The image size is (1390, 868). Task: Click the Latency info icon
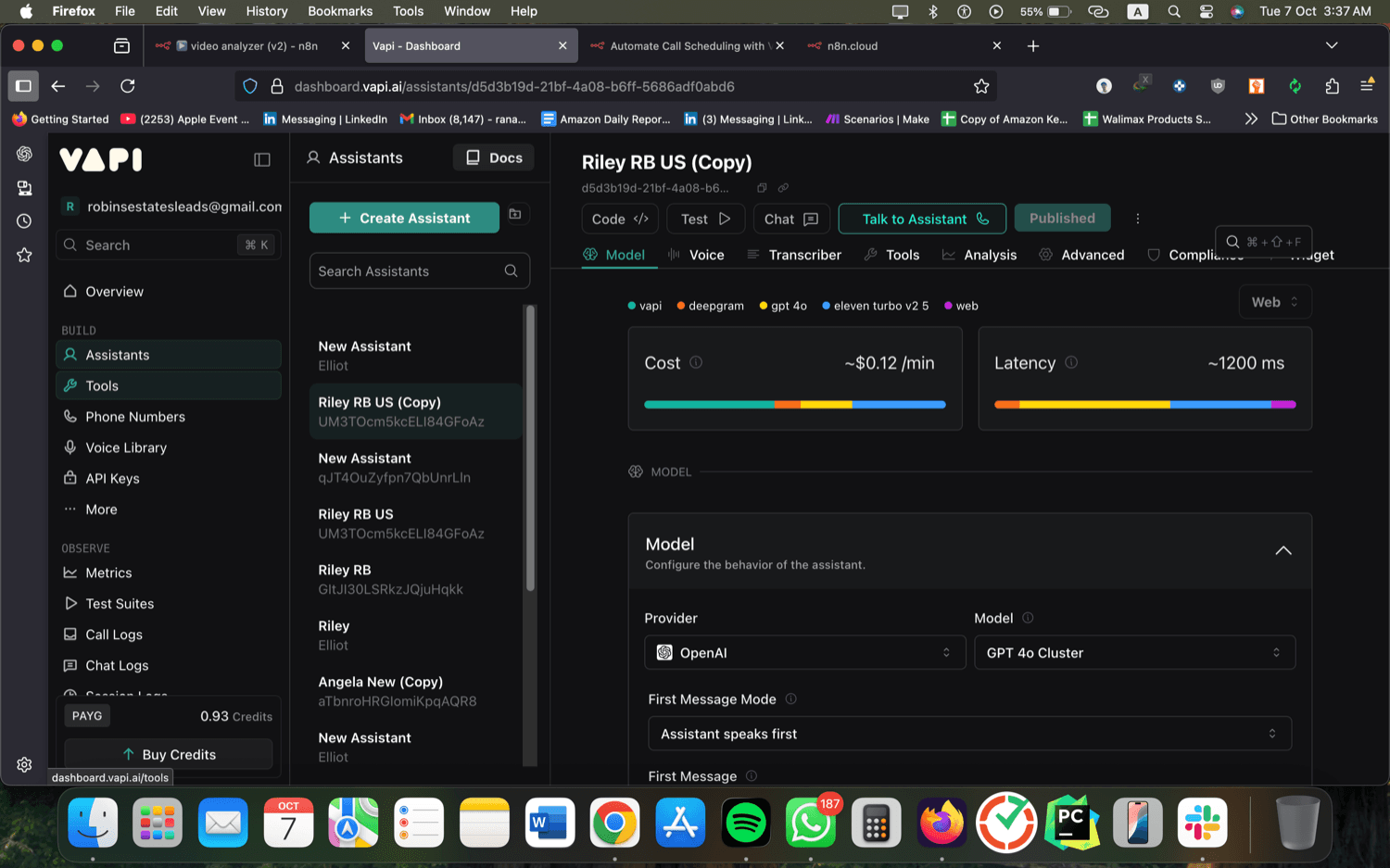pos(1071,362)
